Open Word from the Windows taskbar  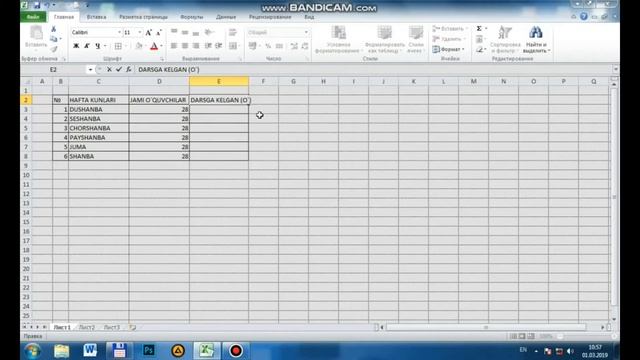click(90, 351)
